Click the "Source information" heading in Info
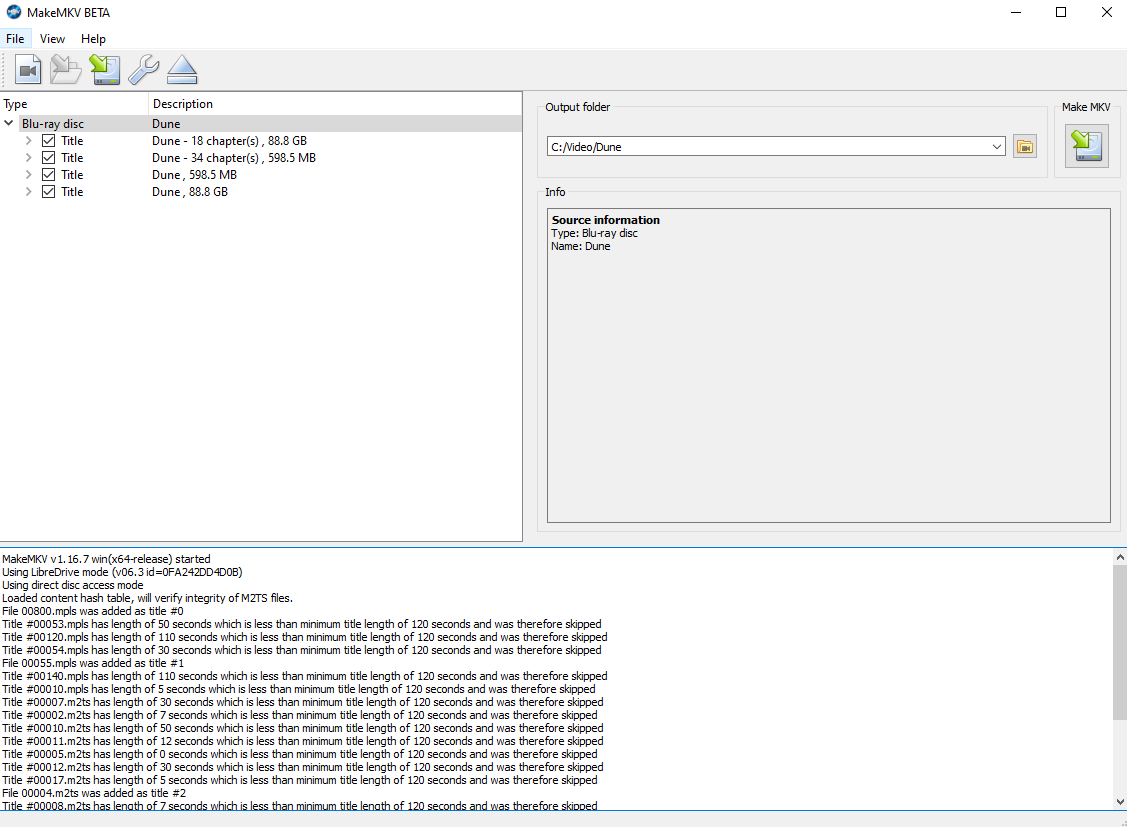The height and width of the screenshot is (827, 1127). pos(605,220)
